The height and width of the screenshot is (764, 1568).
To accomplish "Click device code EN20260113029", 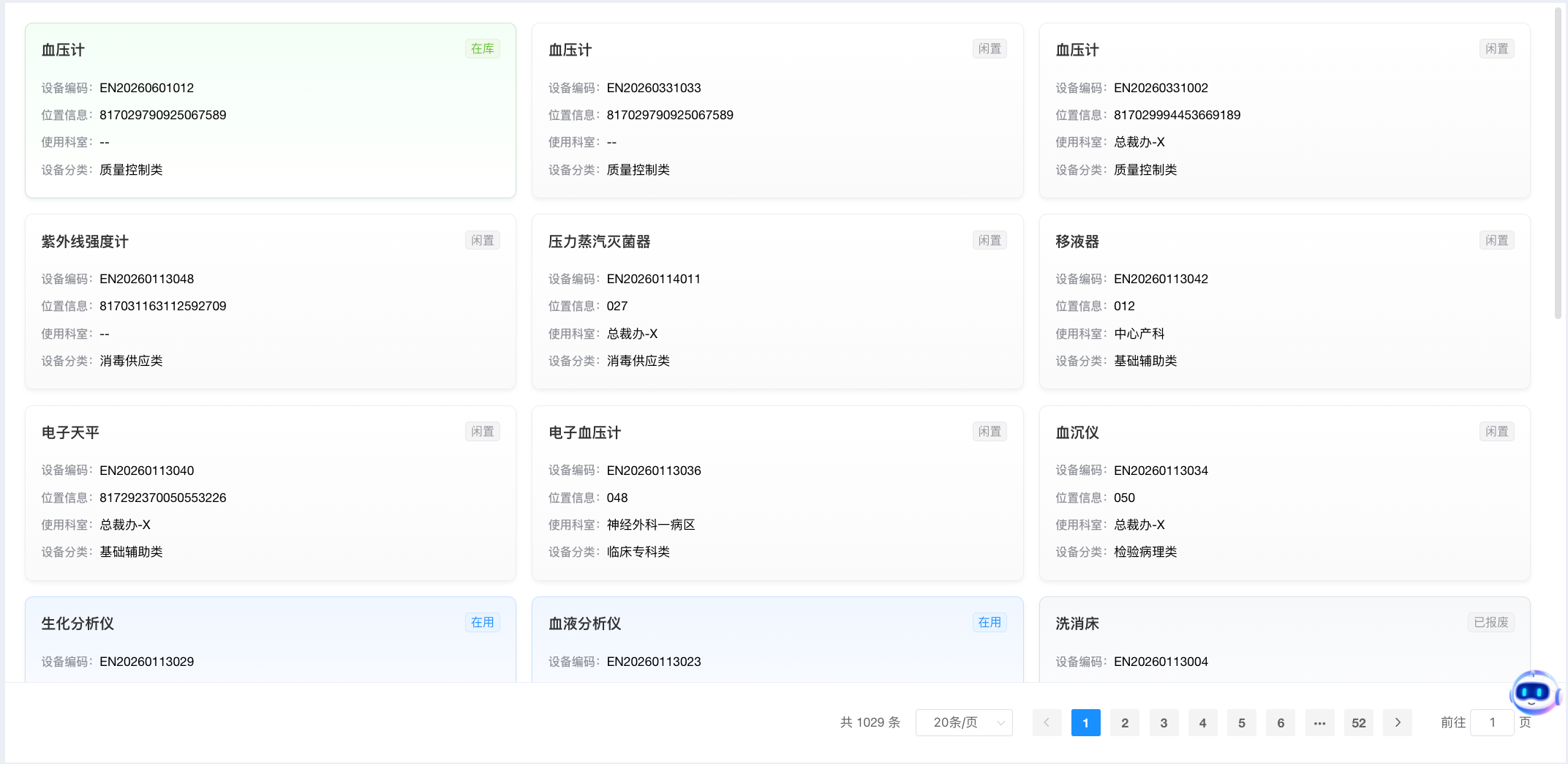I will click(147, 662).
